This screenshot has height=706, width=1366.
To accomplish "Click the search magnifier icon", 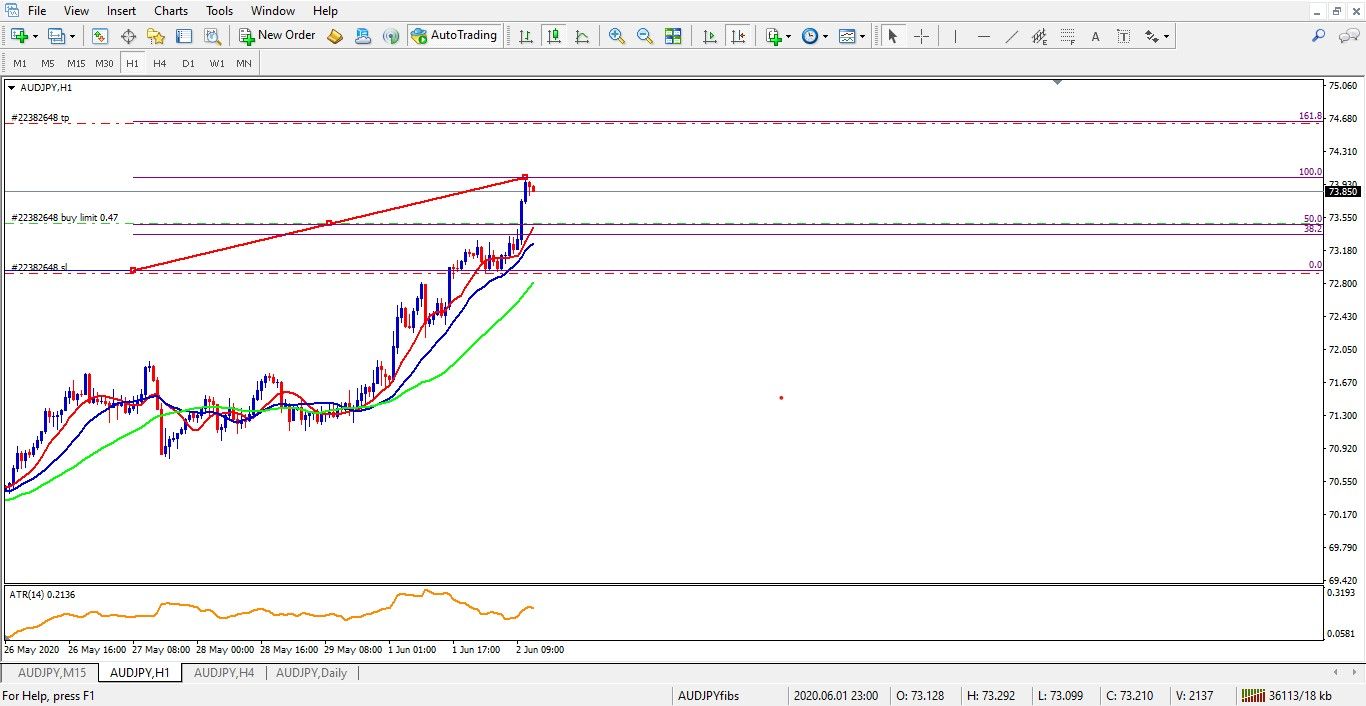I will [1319, 36].
